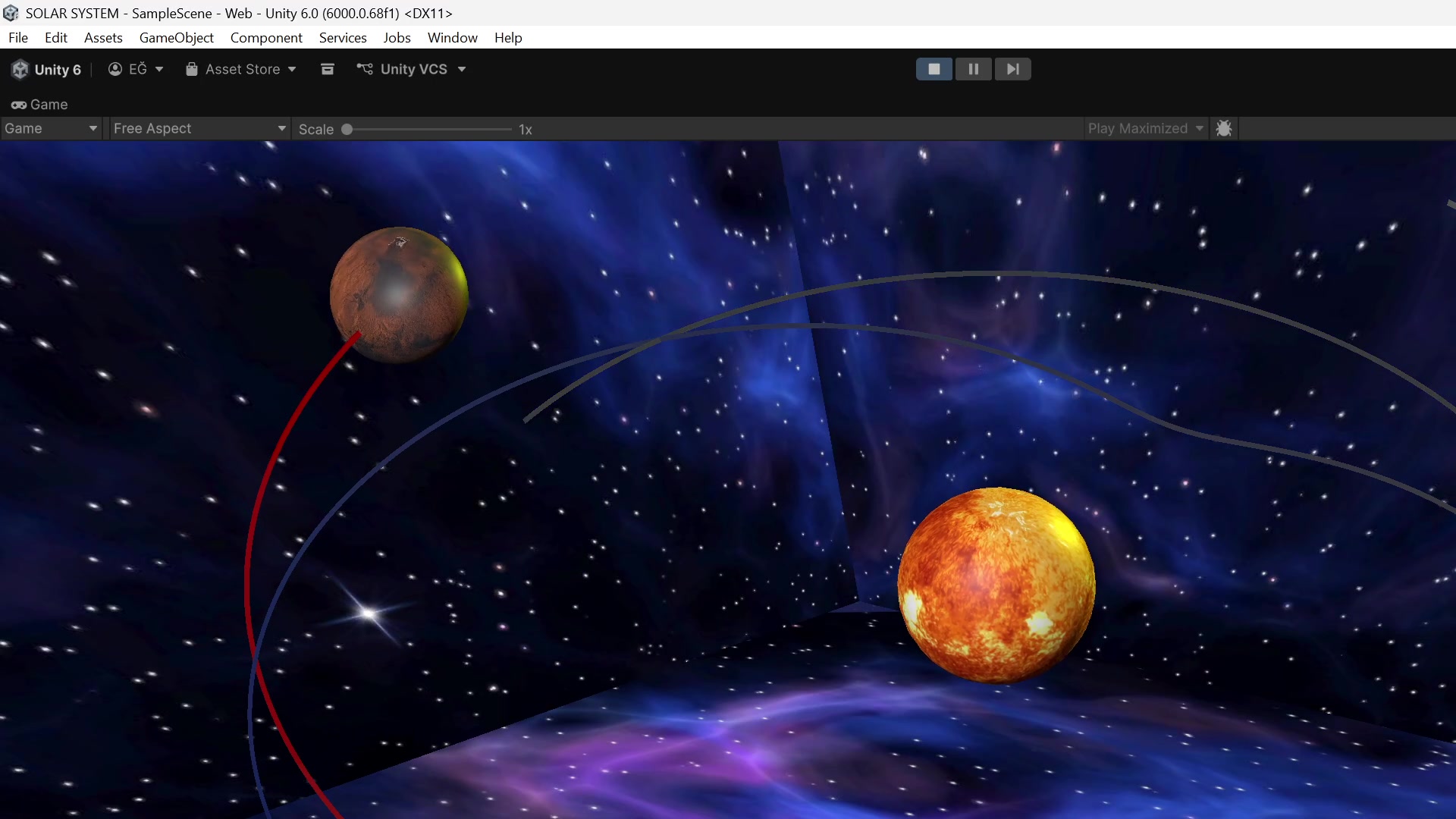The image size is (1456, 819).
Task: Click the orange sun sphere in game view
Action: click(996, 585)
